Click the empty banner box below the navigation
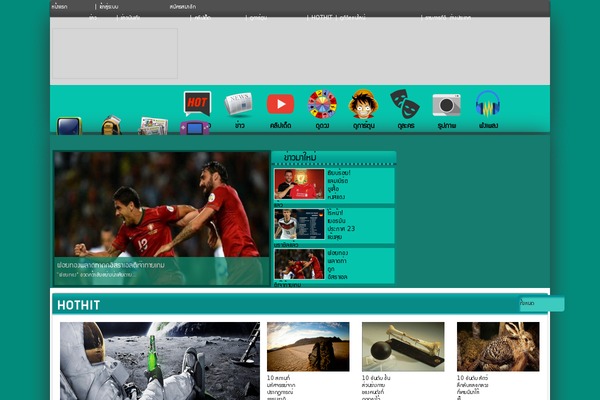Image resolution: width=600 pixels, height=400 pixels. click(115, 53)
